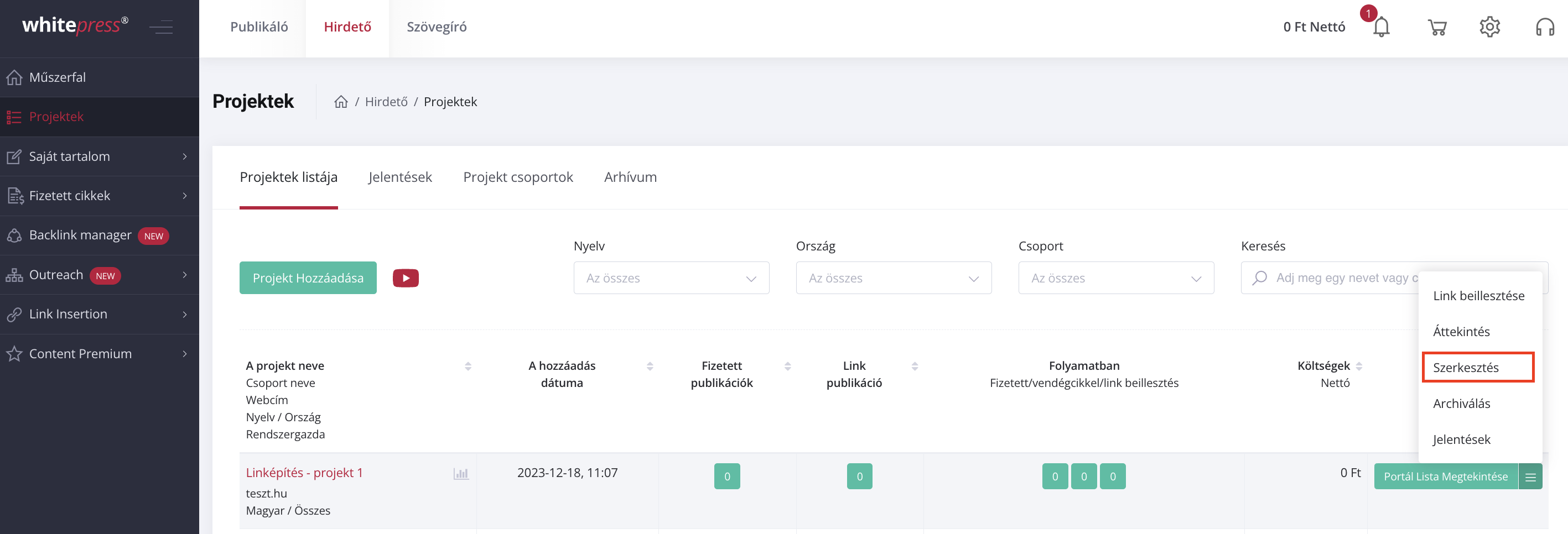1568x534 pixels.
Task: Open Projekt csoportok tab
Action: click(518, 177)
